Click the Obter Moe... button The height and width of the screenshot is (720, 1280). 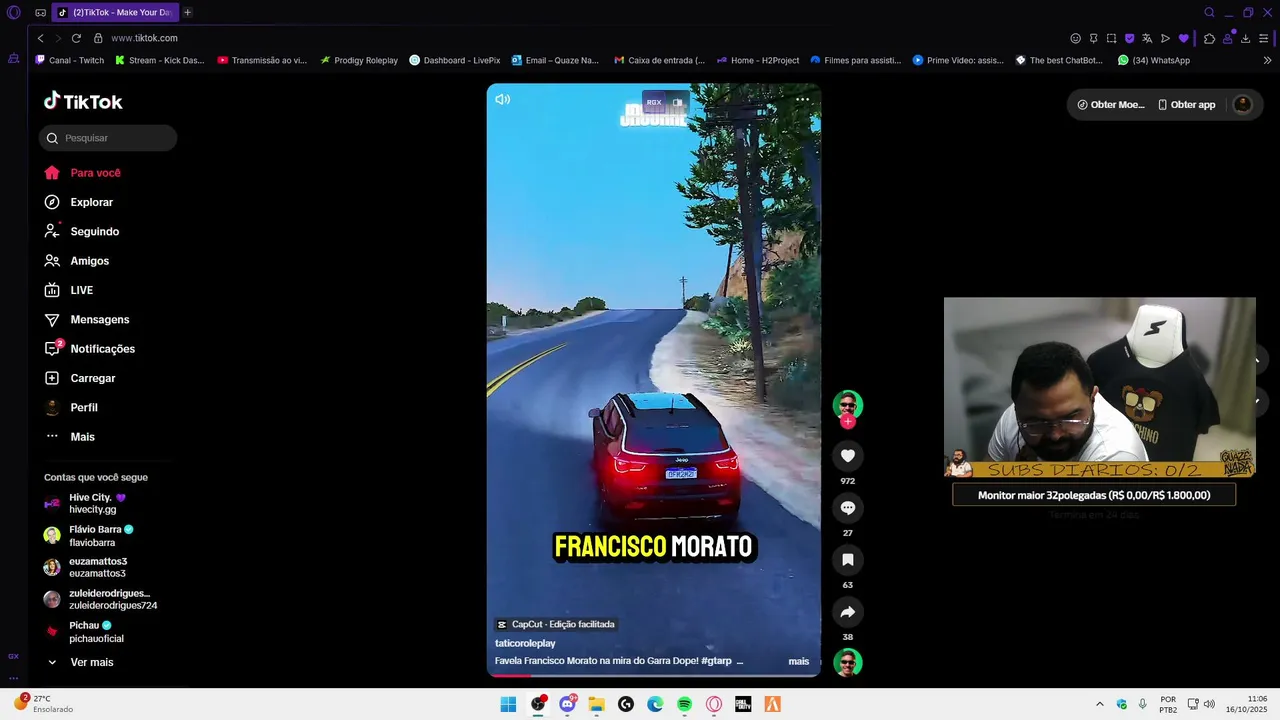click(x=1110, y=104)
